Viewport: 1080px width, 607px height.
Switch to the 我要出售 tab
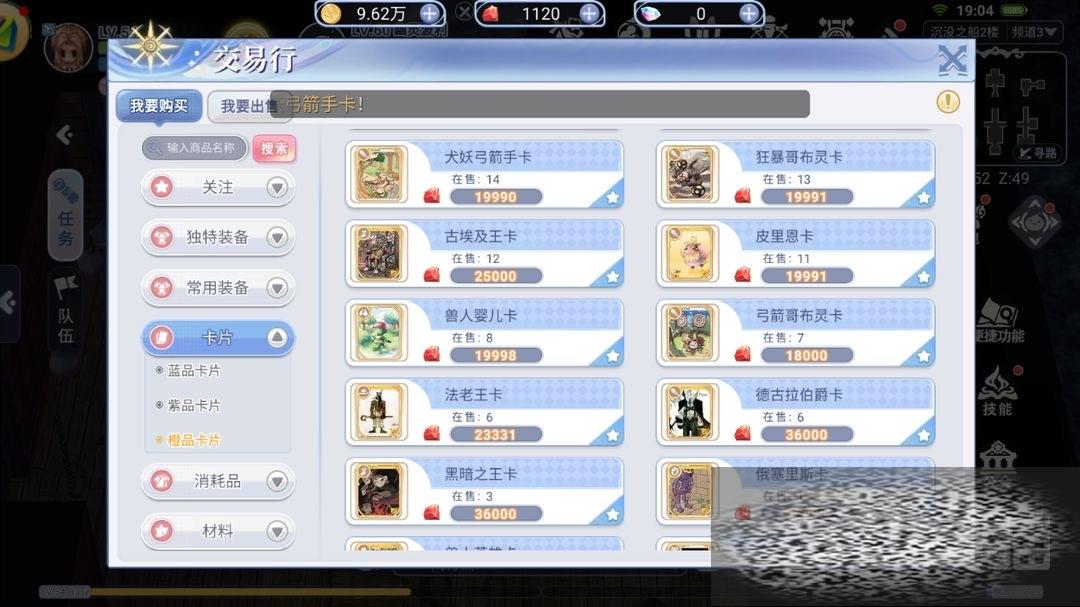(x=248, y=106)
